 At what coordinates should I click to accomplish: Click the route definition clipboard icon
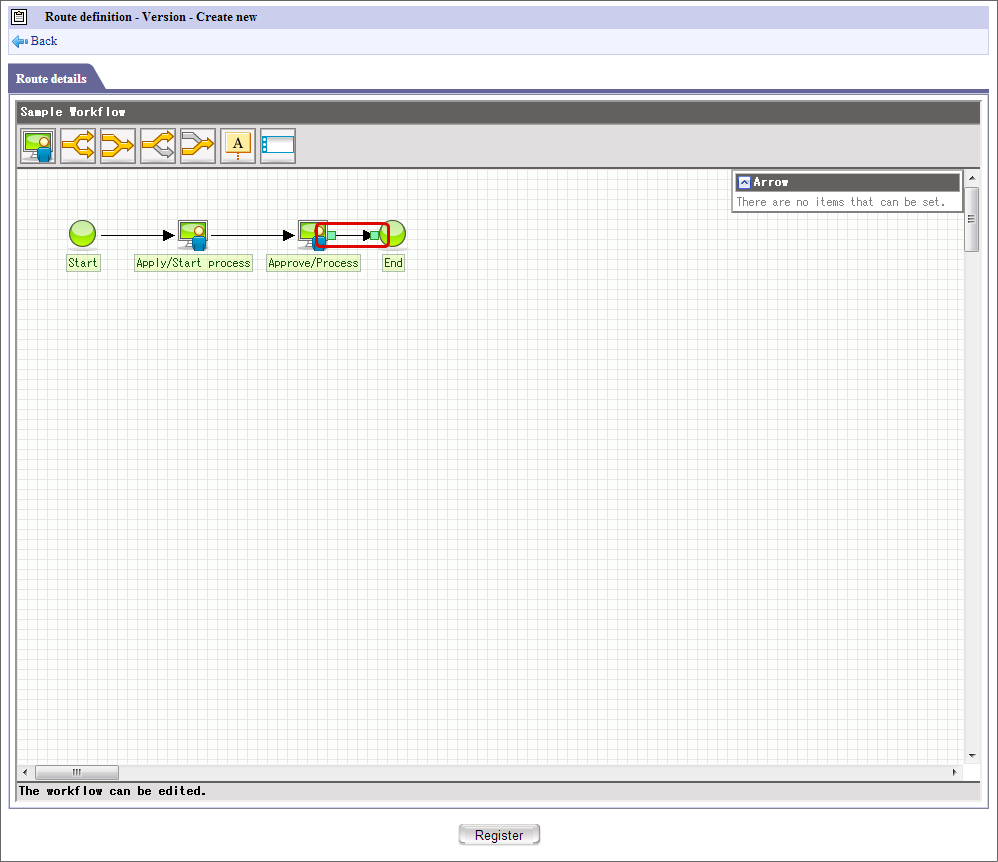tap(20, 17)
